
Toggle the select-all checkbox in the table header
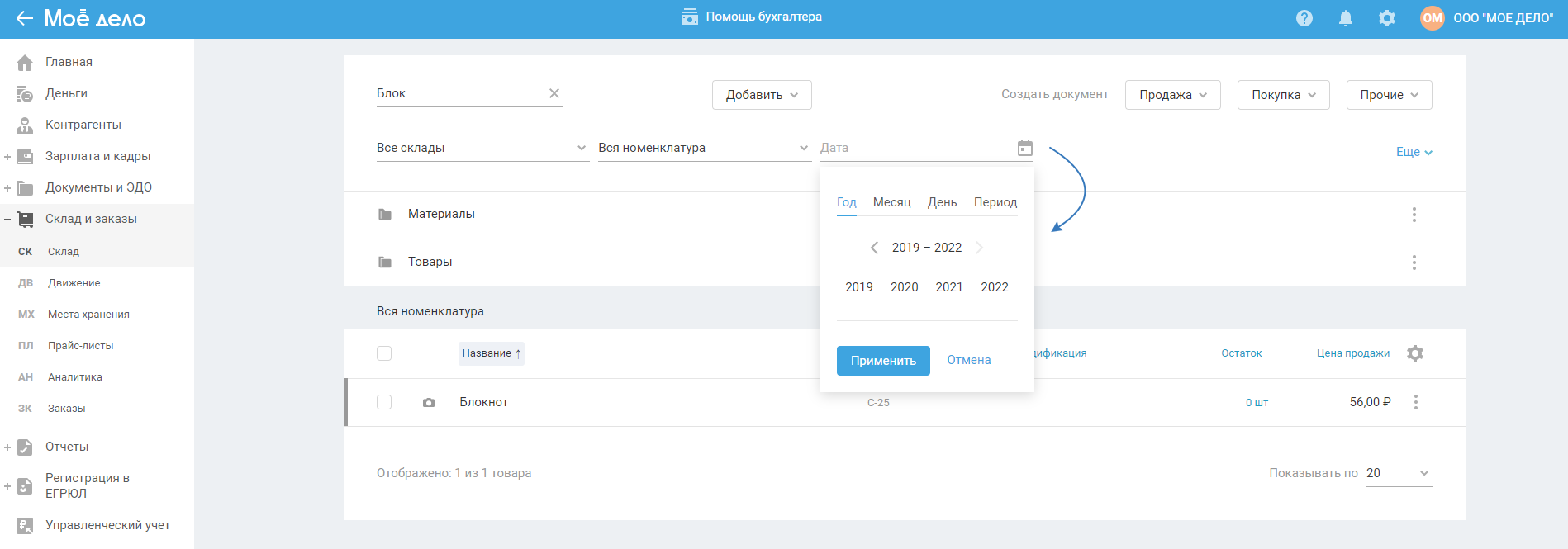click(x=384, y=353)
